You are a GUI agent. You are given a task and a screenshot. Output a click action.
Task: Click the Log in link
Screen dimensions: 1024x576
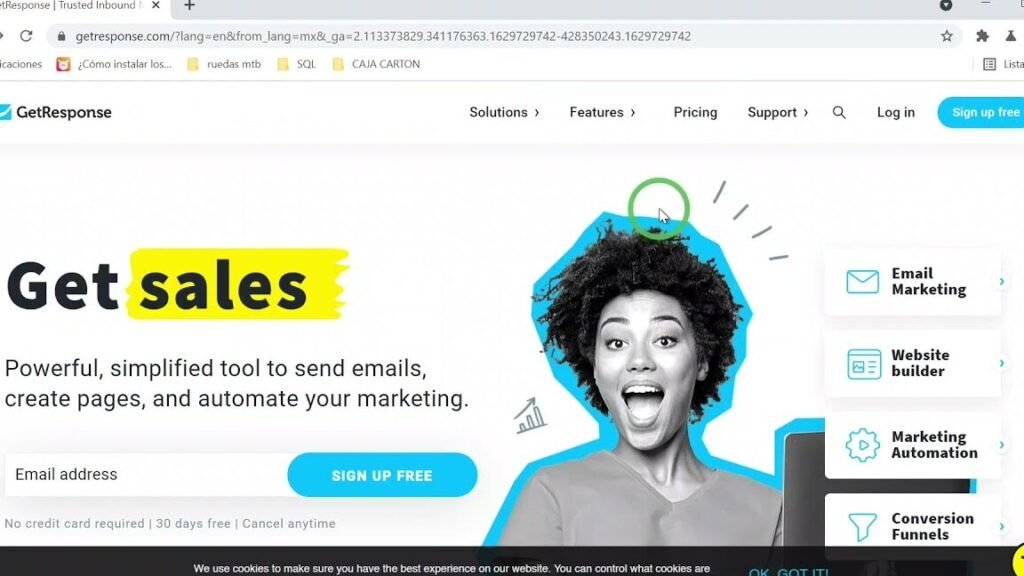(x=895, y=112)
